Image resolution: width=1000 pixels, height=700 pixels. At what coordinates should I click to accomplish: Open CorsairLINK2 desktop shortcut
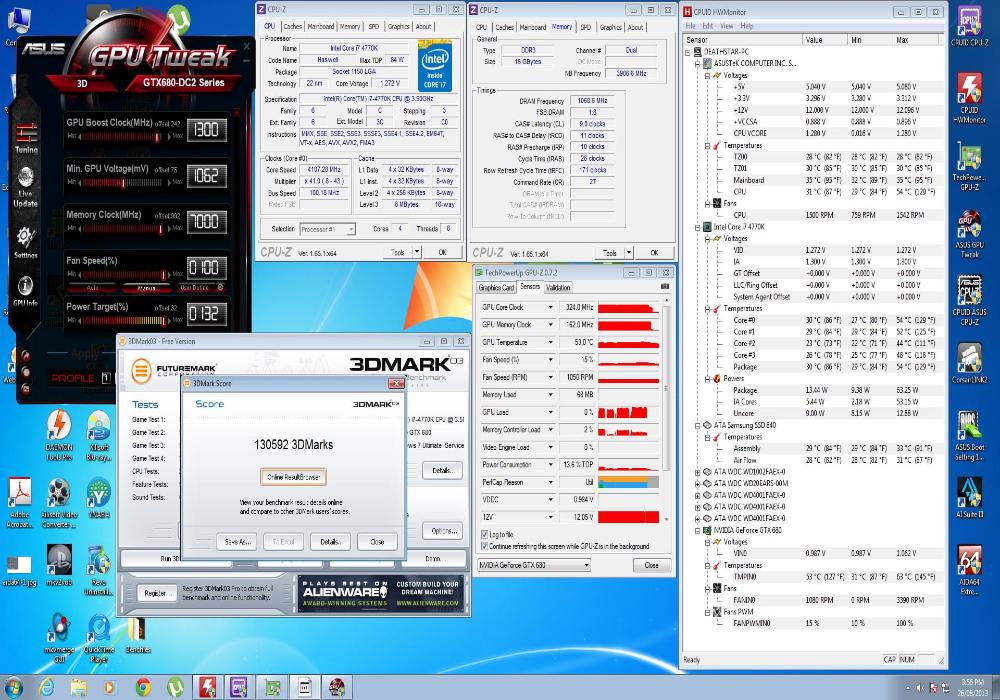tap(969, 363)
